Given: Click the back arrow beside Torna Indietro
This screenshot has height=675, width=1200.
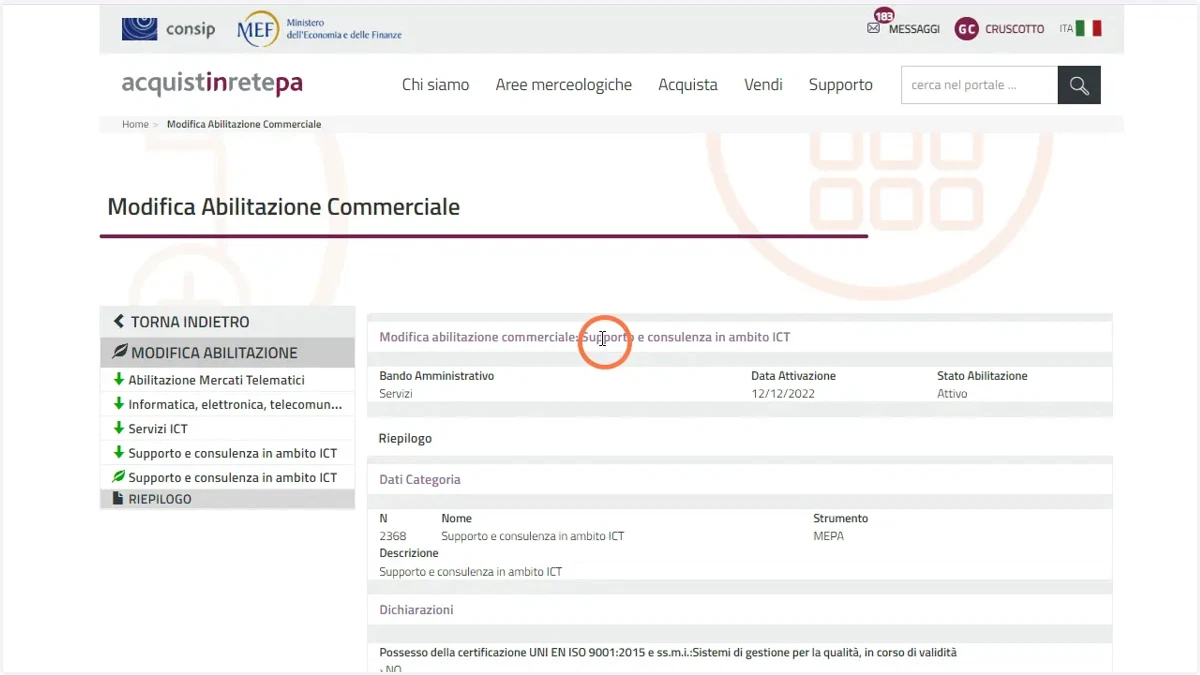Looking at the screenshot, I should pyautogui.click(x=119, y=321).
